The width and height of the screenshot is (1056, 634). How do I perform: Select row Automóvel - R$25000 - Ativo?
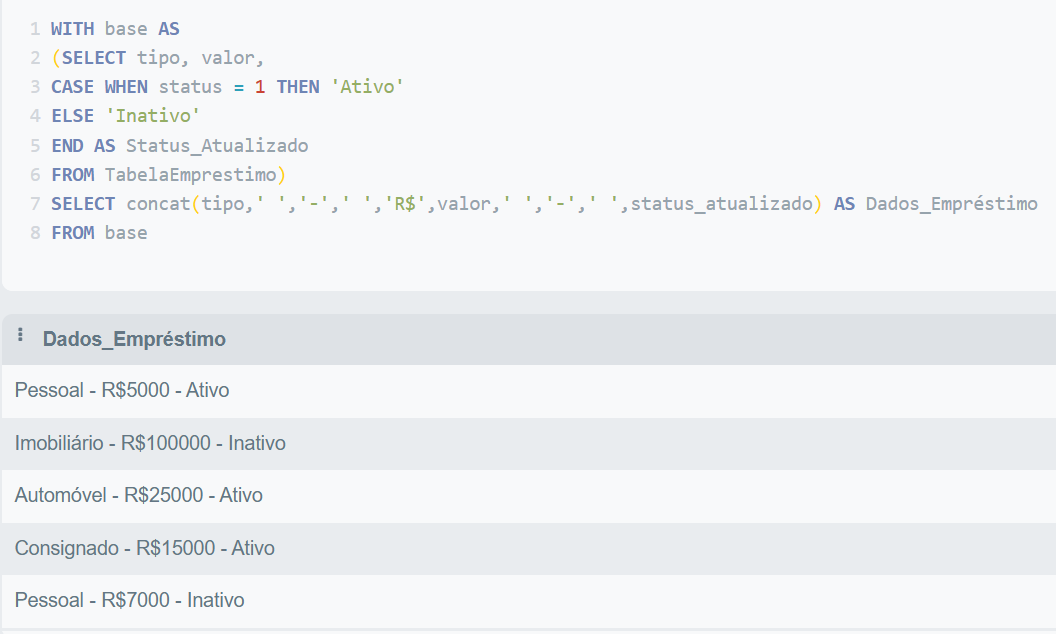pyautogui.click(x=139, y=495)
